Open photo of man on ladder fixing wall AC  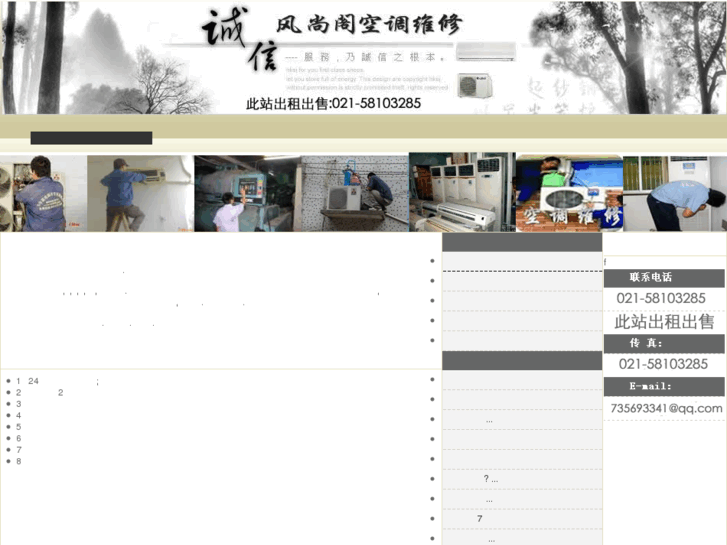[x=140, y=193]
